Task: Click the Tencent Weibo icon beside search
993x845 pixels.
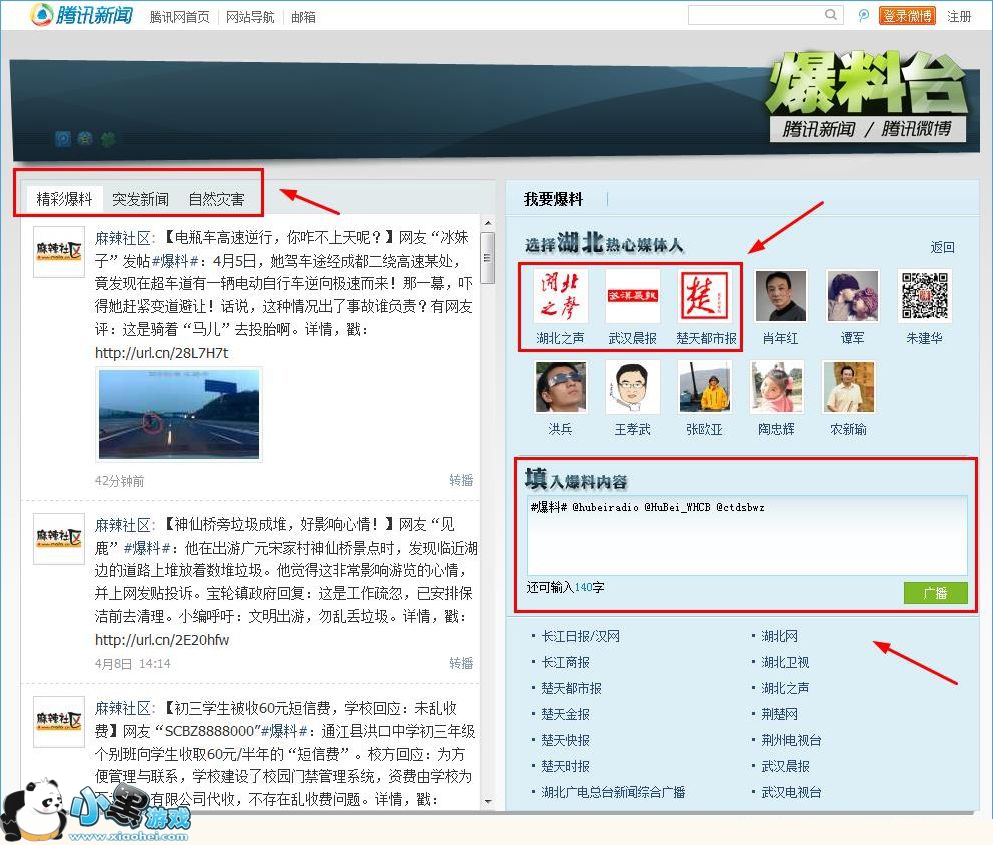Action: tap(863, 15)
